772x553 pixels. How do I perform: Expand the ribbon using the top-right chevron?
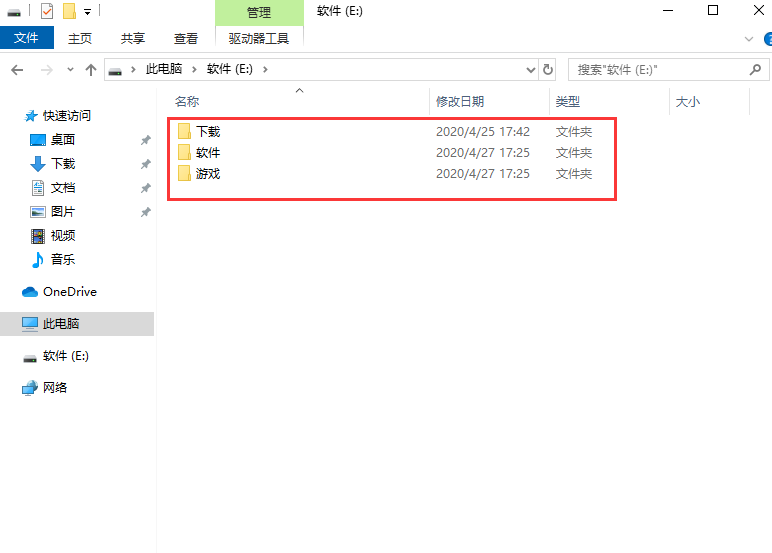749,38
